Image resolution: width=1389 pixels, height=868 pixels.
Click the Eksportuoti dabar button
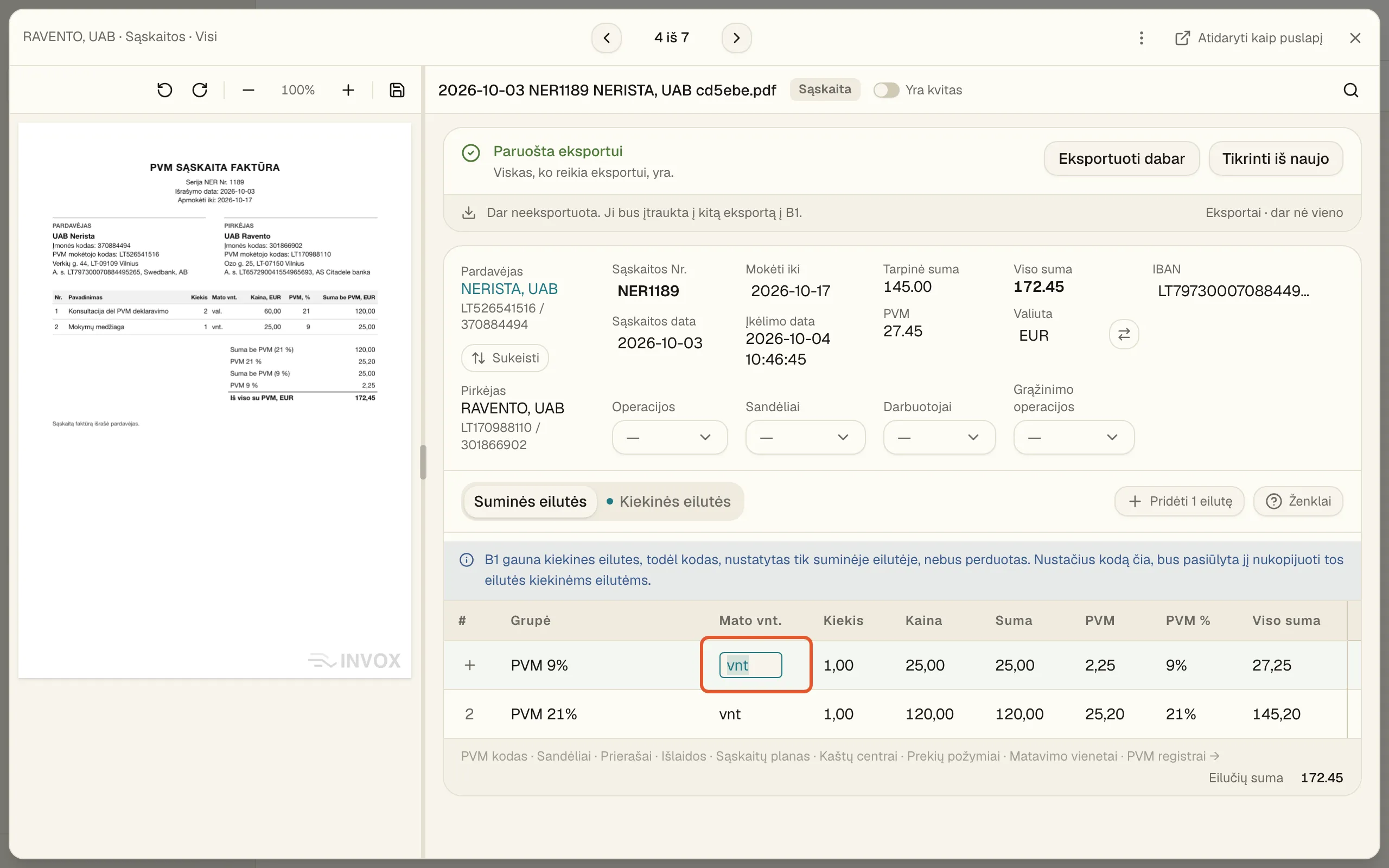pyautogui.click(x=1122, y=158)
